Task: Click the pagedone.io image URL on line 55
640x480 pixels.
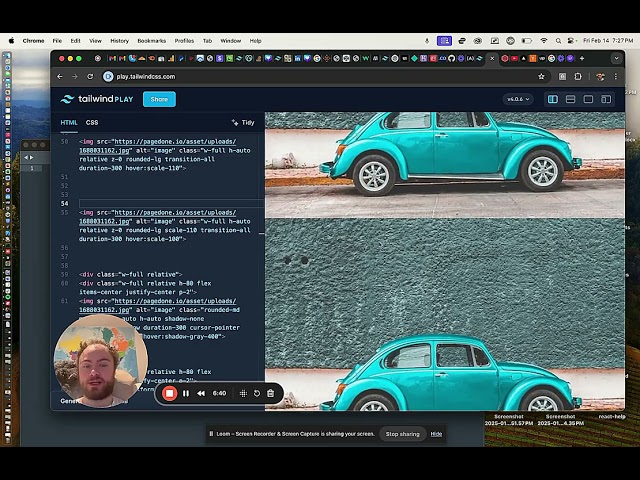Action: click(158, 217)
